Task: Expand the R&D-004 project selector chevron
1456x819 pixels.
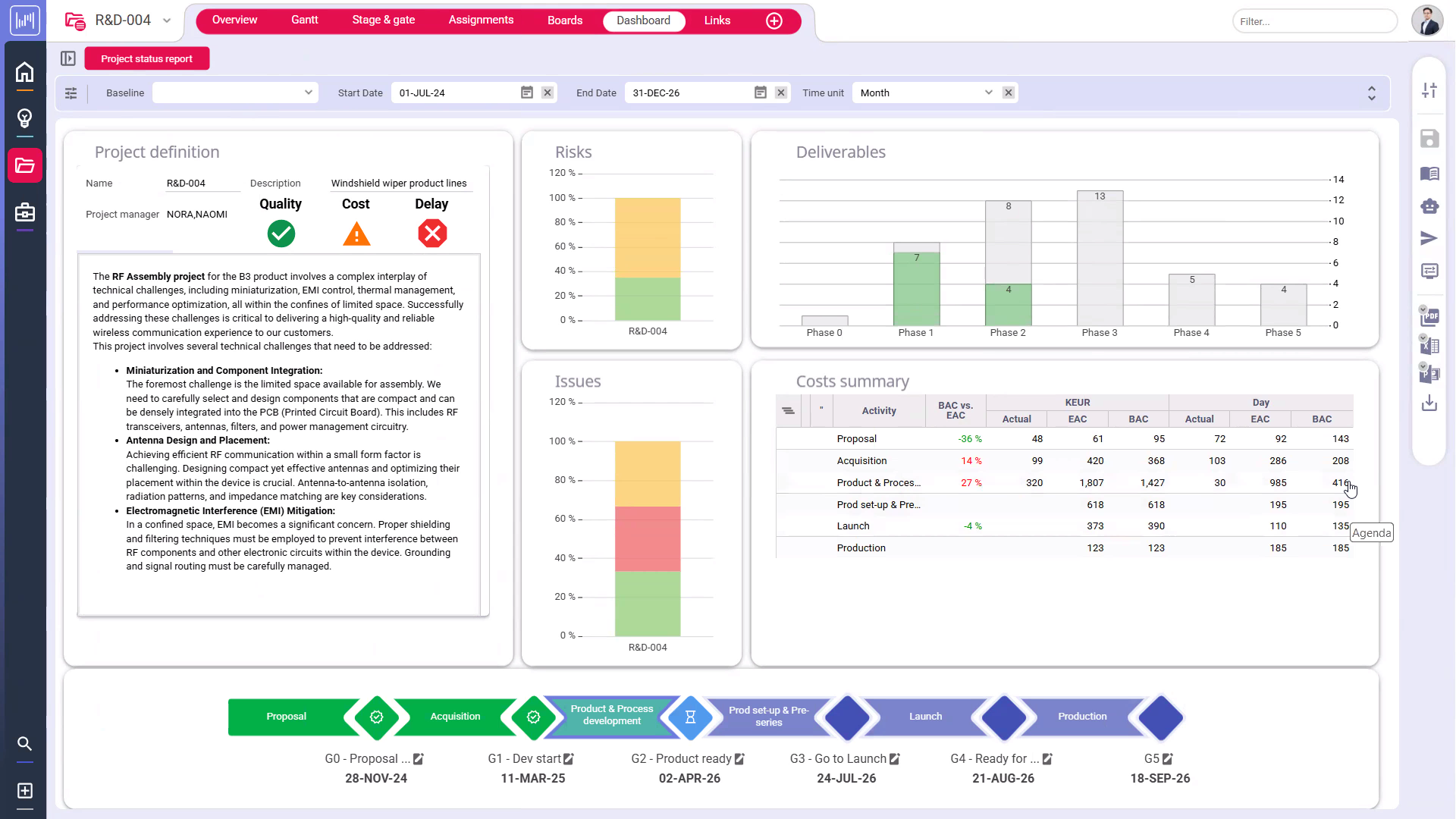Action: click(x=167, y=20)
